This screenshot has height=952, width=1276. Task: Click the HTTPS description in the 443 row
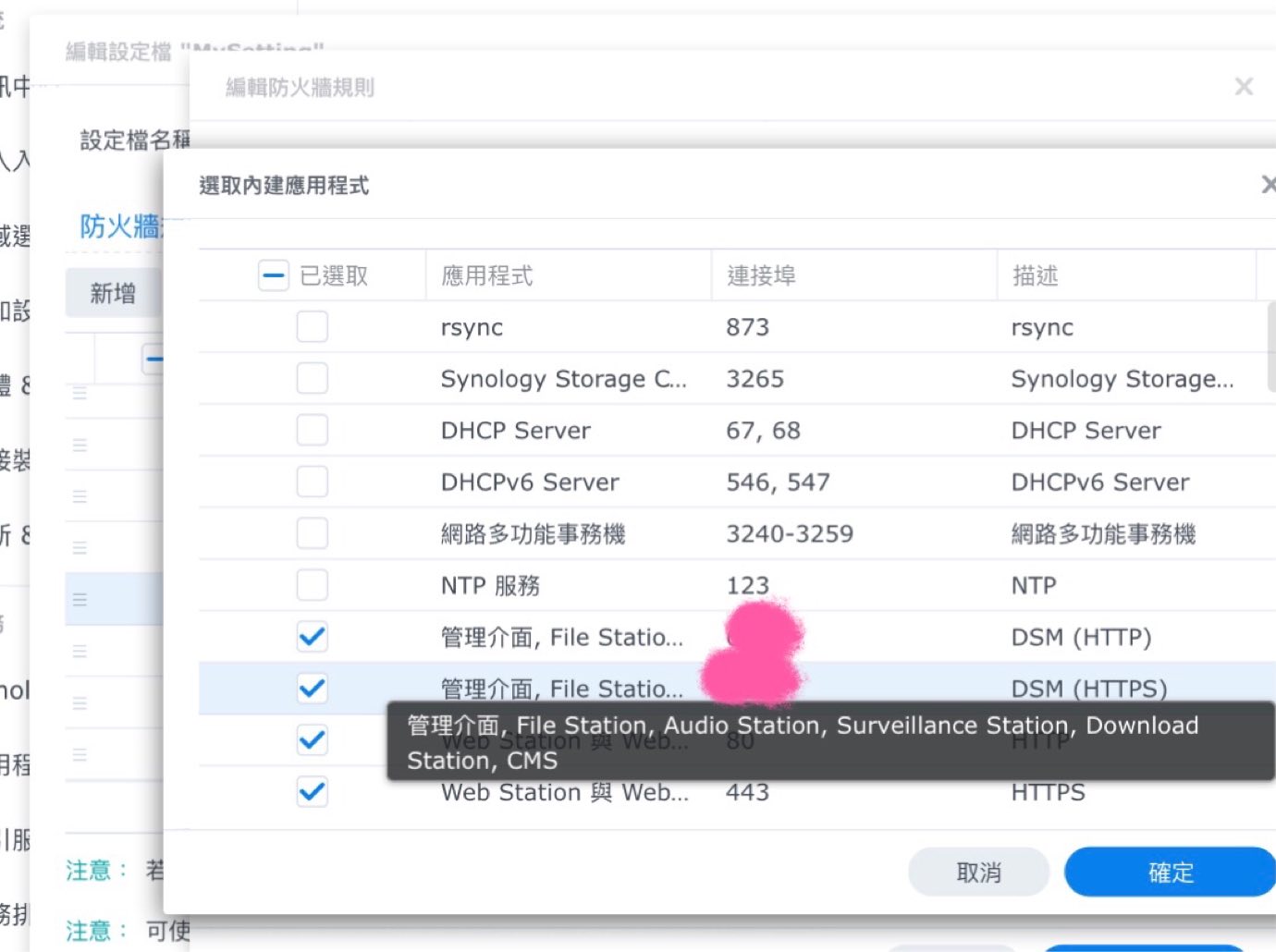[x=1049, y=793]
